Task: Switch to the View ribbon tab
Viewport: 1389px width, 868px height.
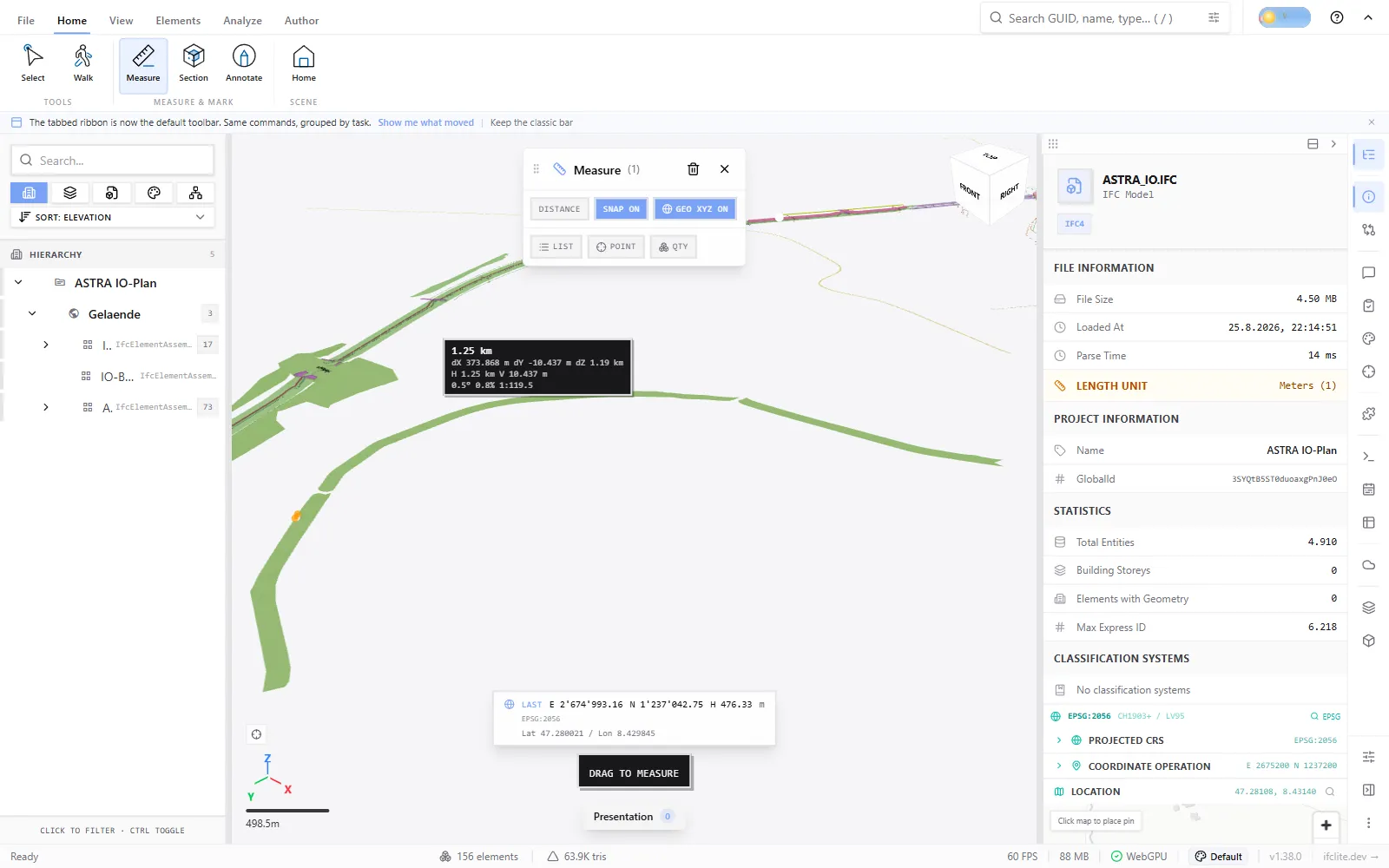Action: (x=122, y=20)
